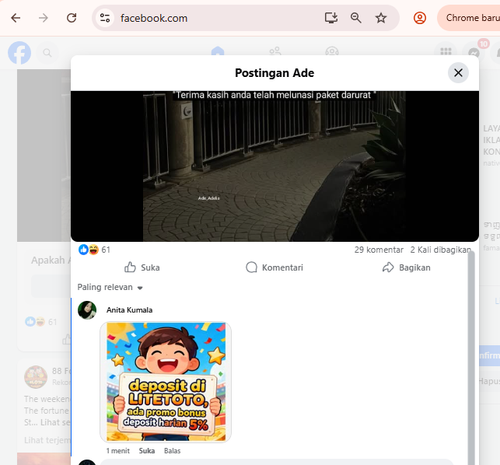Open the 61 reactions count

tap(106, 250)
